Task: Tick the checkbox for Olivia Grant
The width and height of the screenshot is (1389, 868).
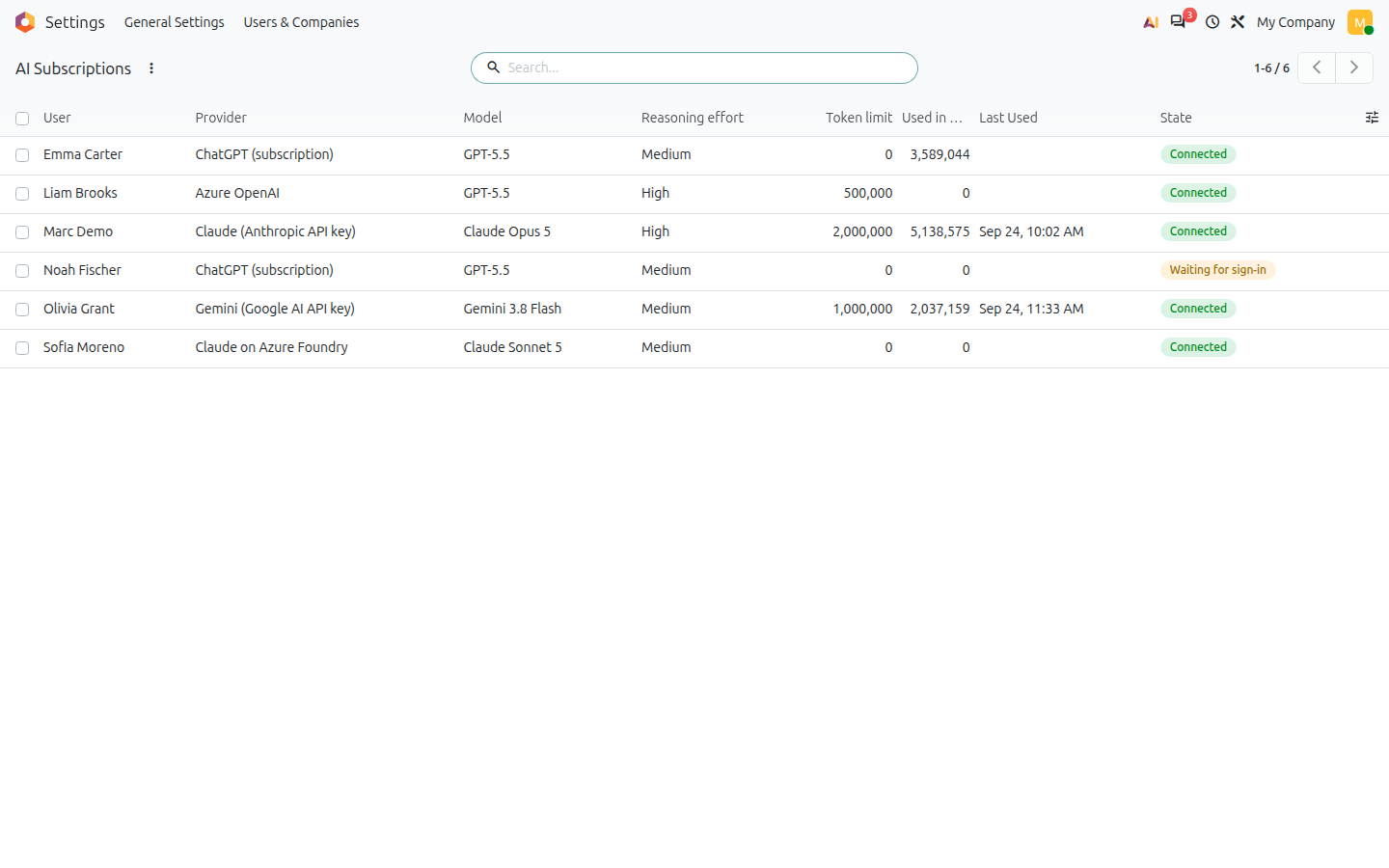Action: click(22, 310)
